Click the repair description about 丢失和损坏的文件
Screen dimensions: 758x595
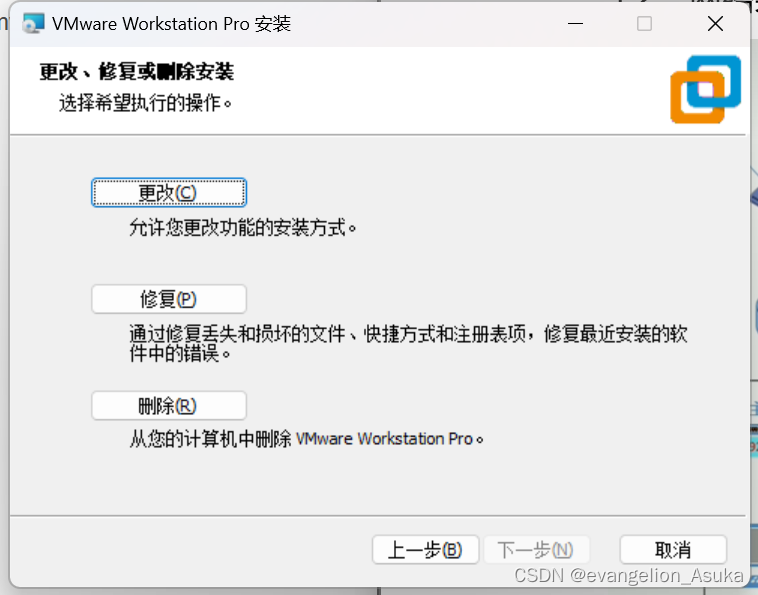point(408,344)
